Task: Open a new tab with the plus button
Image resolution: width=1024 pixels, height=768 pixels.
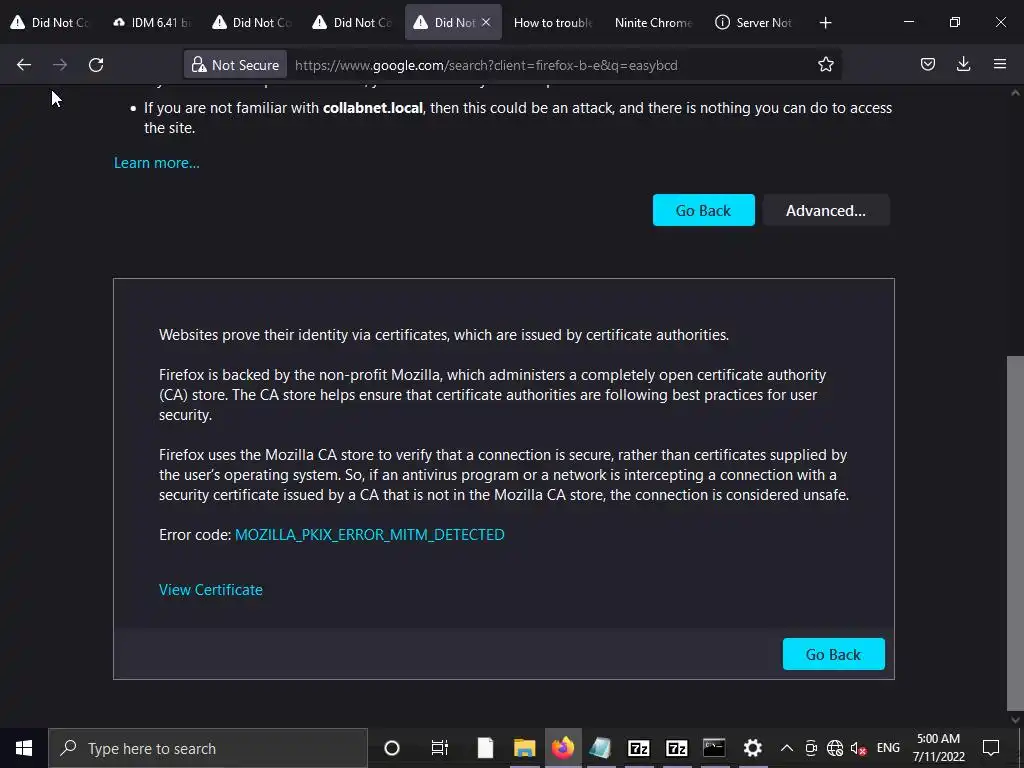Action: [x=825, y=23]
